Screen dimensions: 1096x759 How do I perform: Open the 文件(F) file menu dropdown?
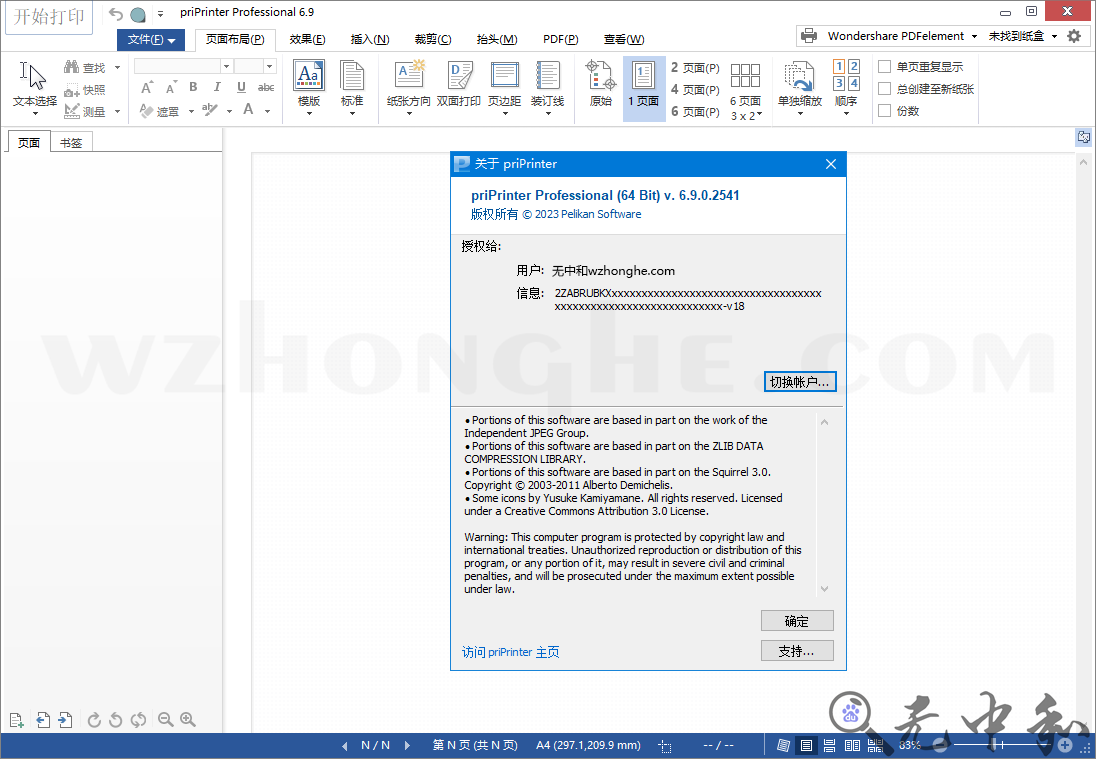tap(151, 40)
